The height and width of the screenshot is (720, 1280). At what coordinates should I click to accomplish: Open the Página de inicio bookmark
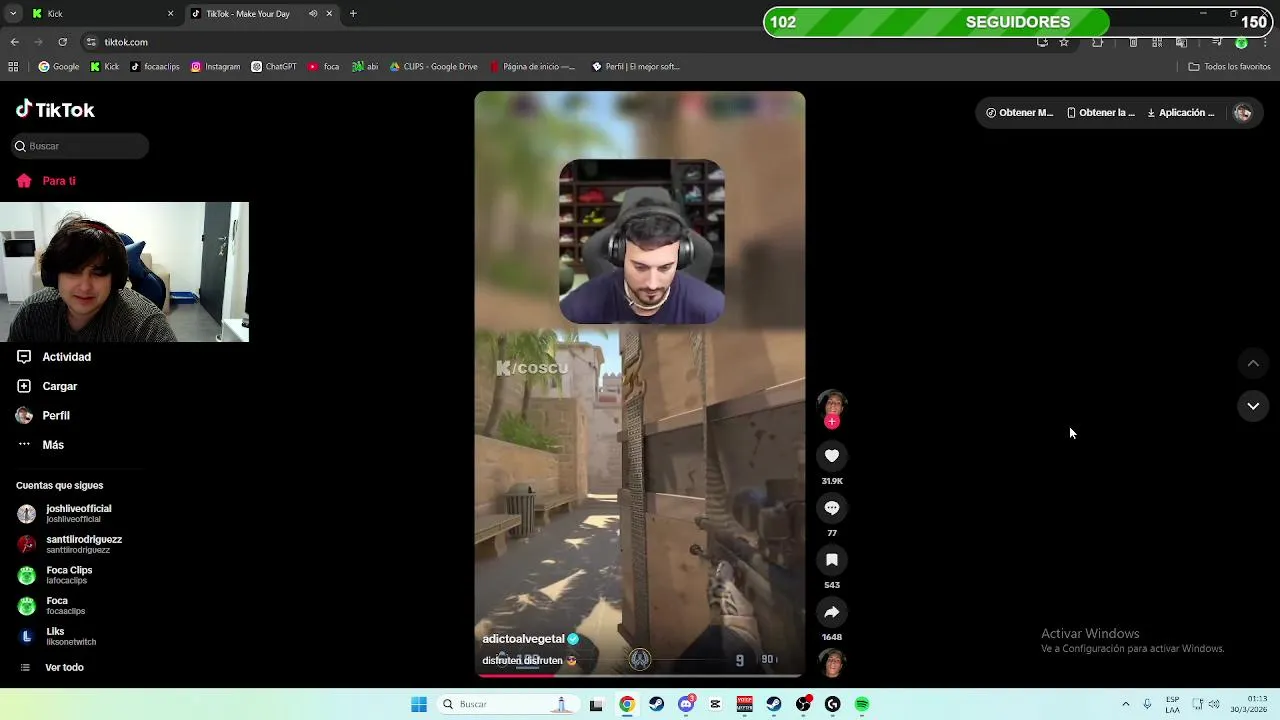532,67
